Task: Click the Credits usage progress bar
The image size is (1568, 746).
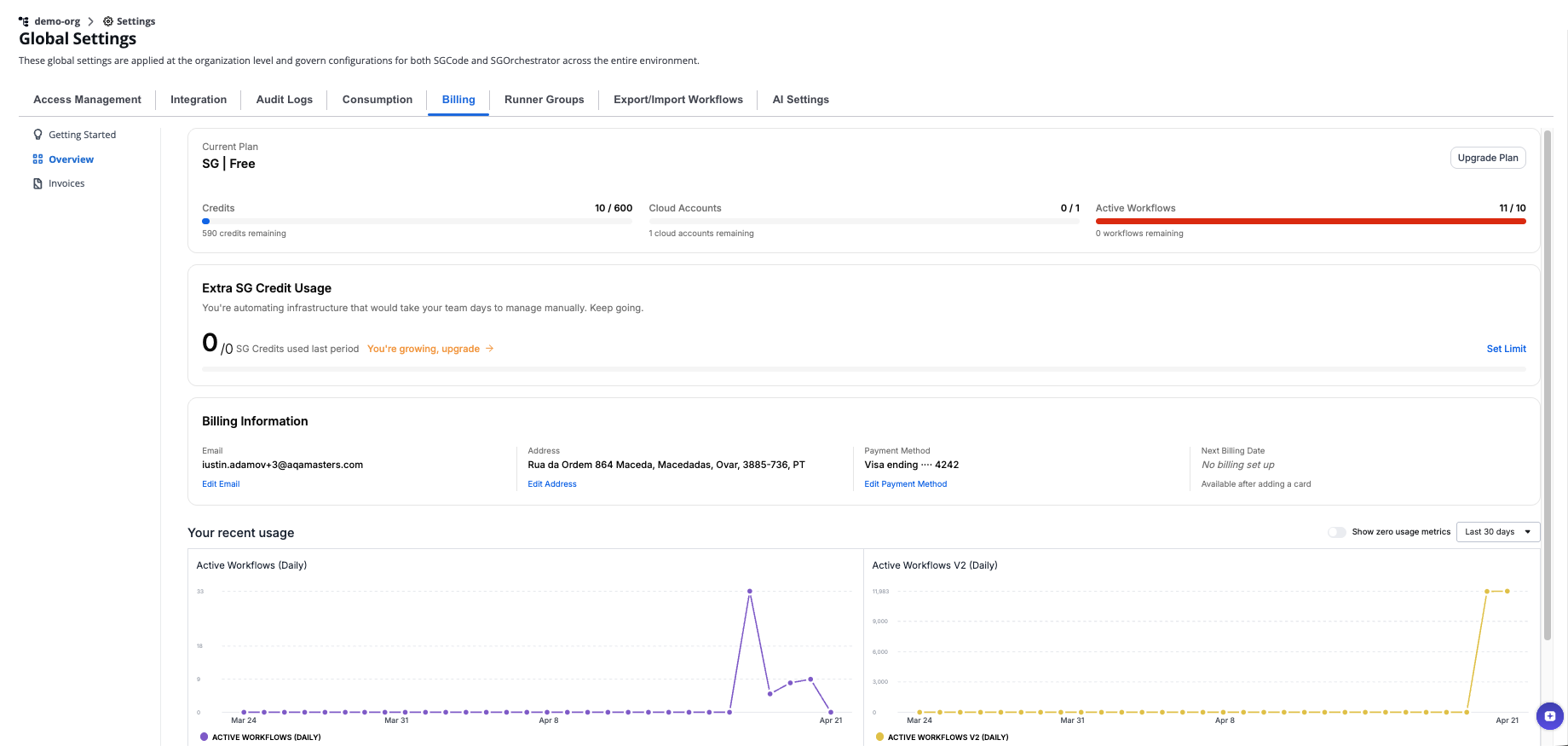Action: coord(417,221)
